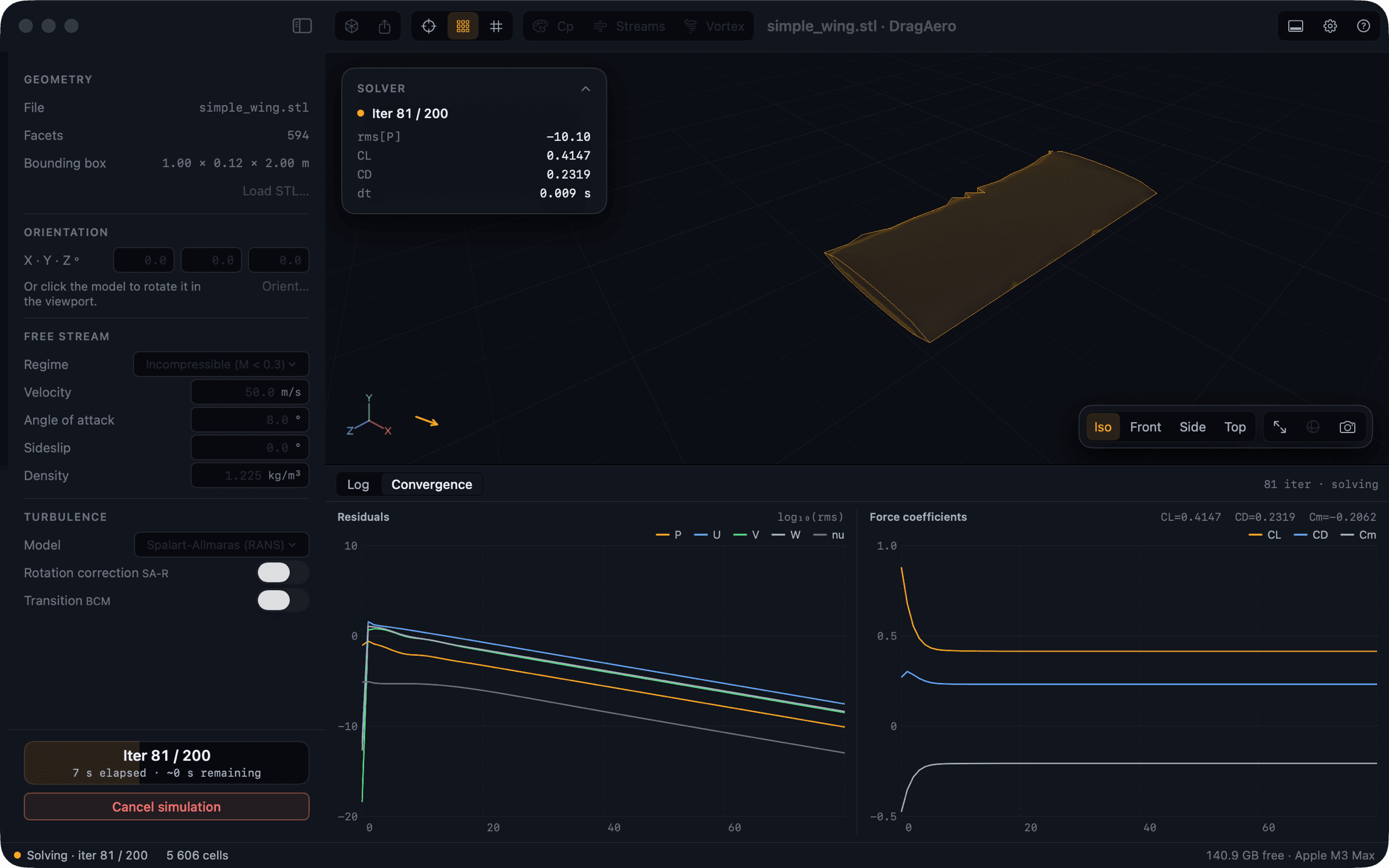Click '140.9 GB free · Apple M3 Max' status
This screenshot has width=1389, height=868.
tap(1290, 855)
